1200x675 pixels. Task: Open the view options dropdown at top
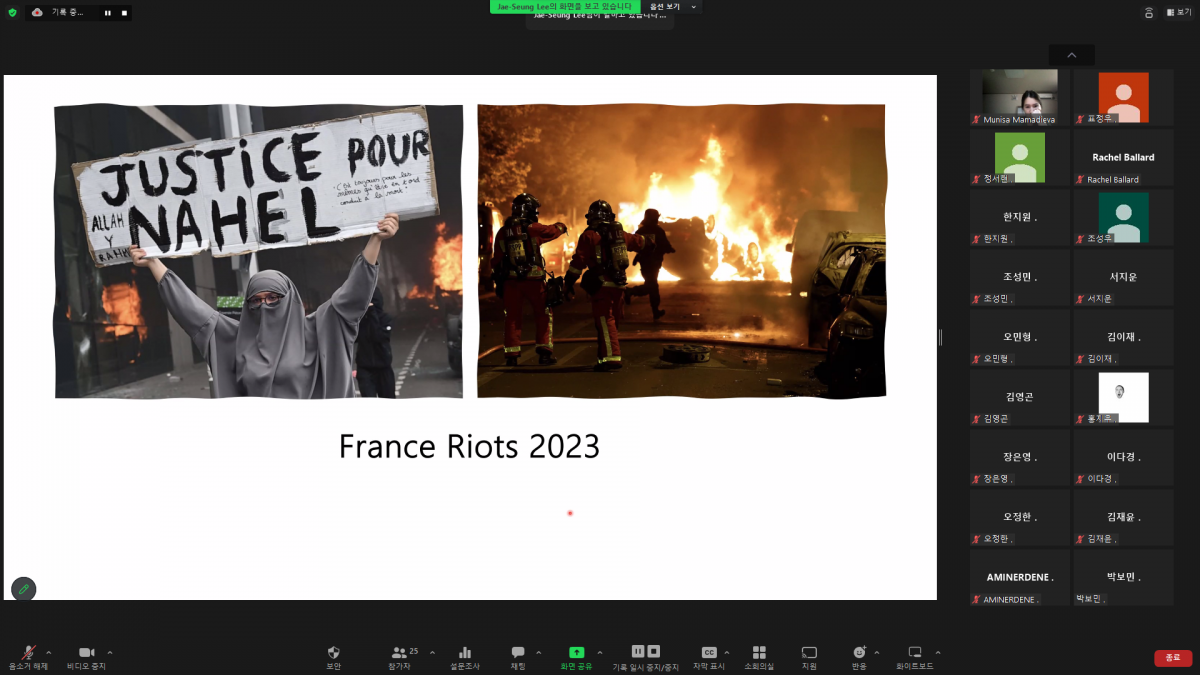(671, 7)
